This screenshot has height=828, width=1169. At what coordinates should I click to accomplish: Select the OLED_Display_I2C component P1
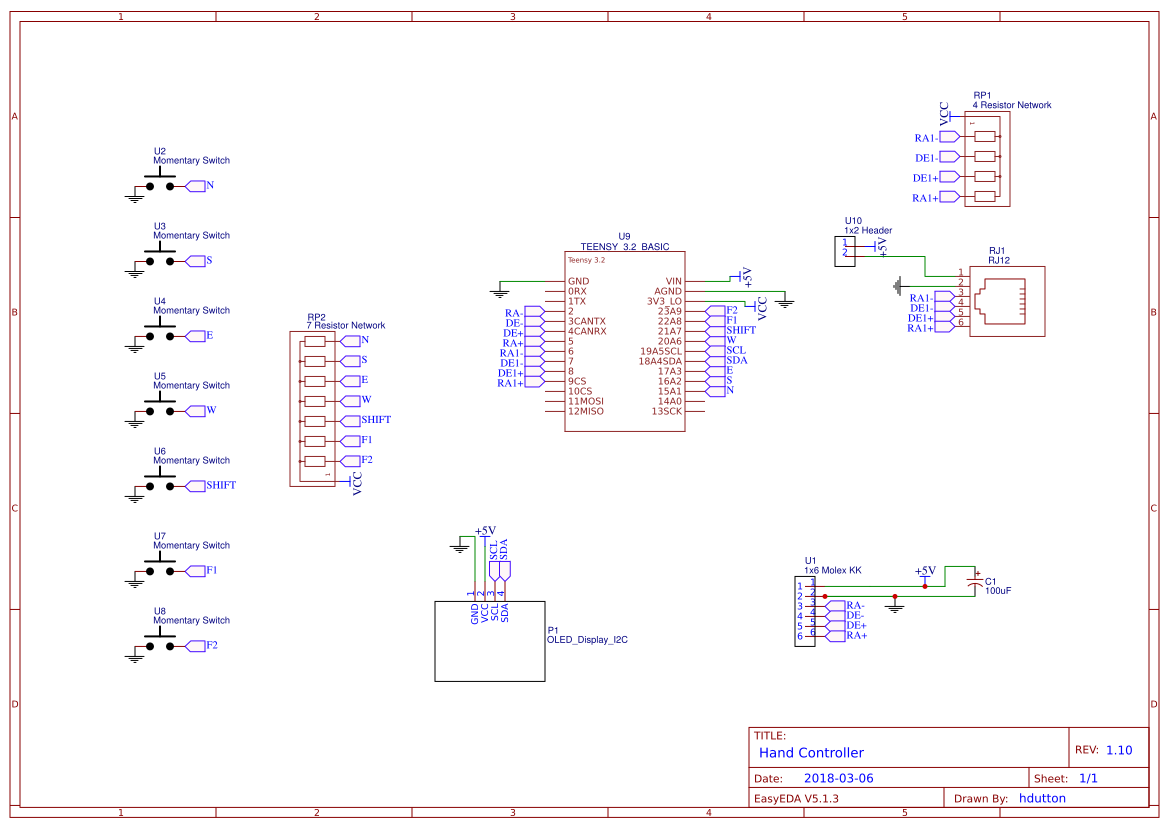[x=490, y=640]
